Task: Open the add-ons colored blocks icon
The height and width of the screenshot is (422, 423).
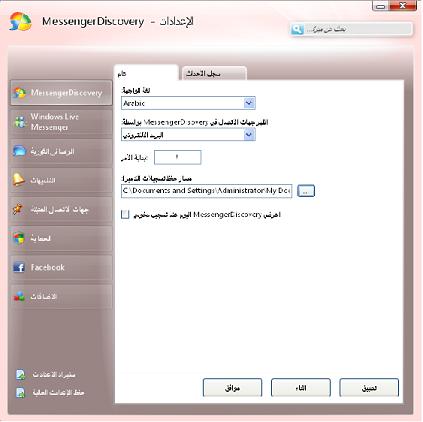Action: pos(19,296)
